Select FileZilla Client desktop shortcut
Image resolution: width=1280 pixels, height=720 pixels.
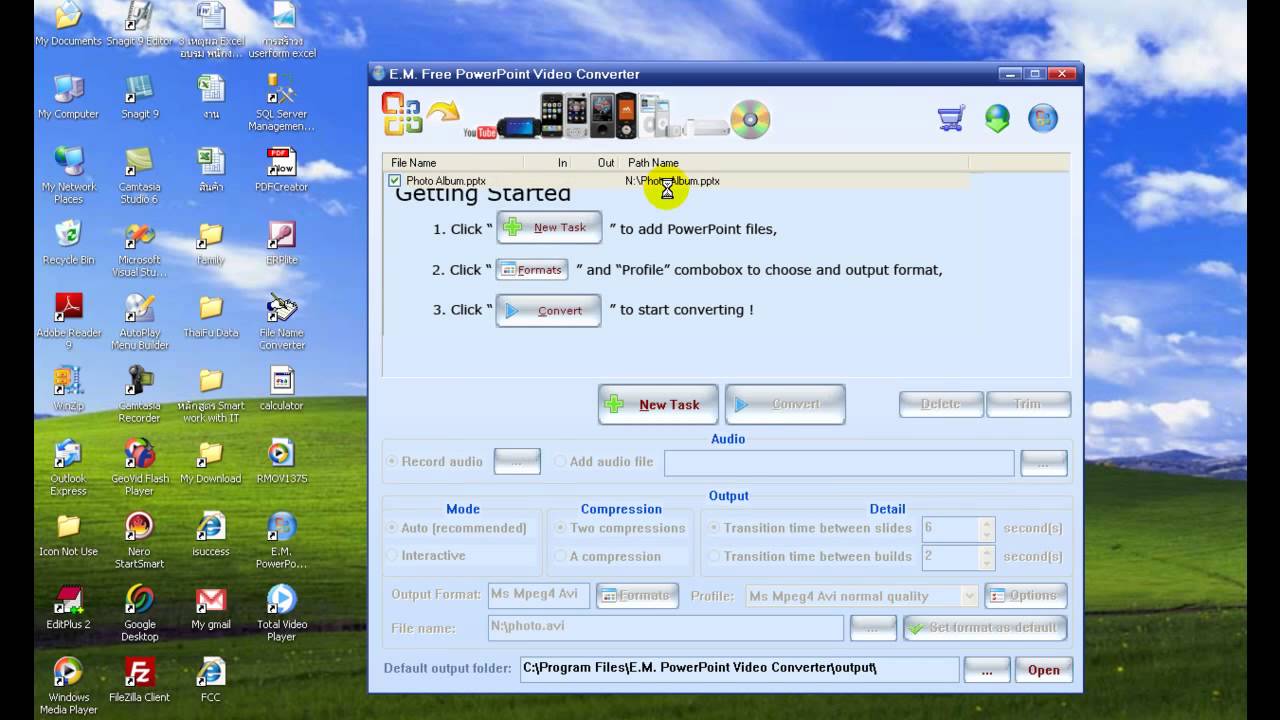(x=140, y=680)
